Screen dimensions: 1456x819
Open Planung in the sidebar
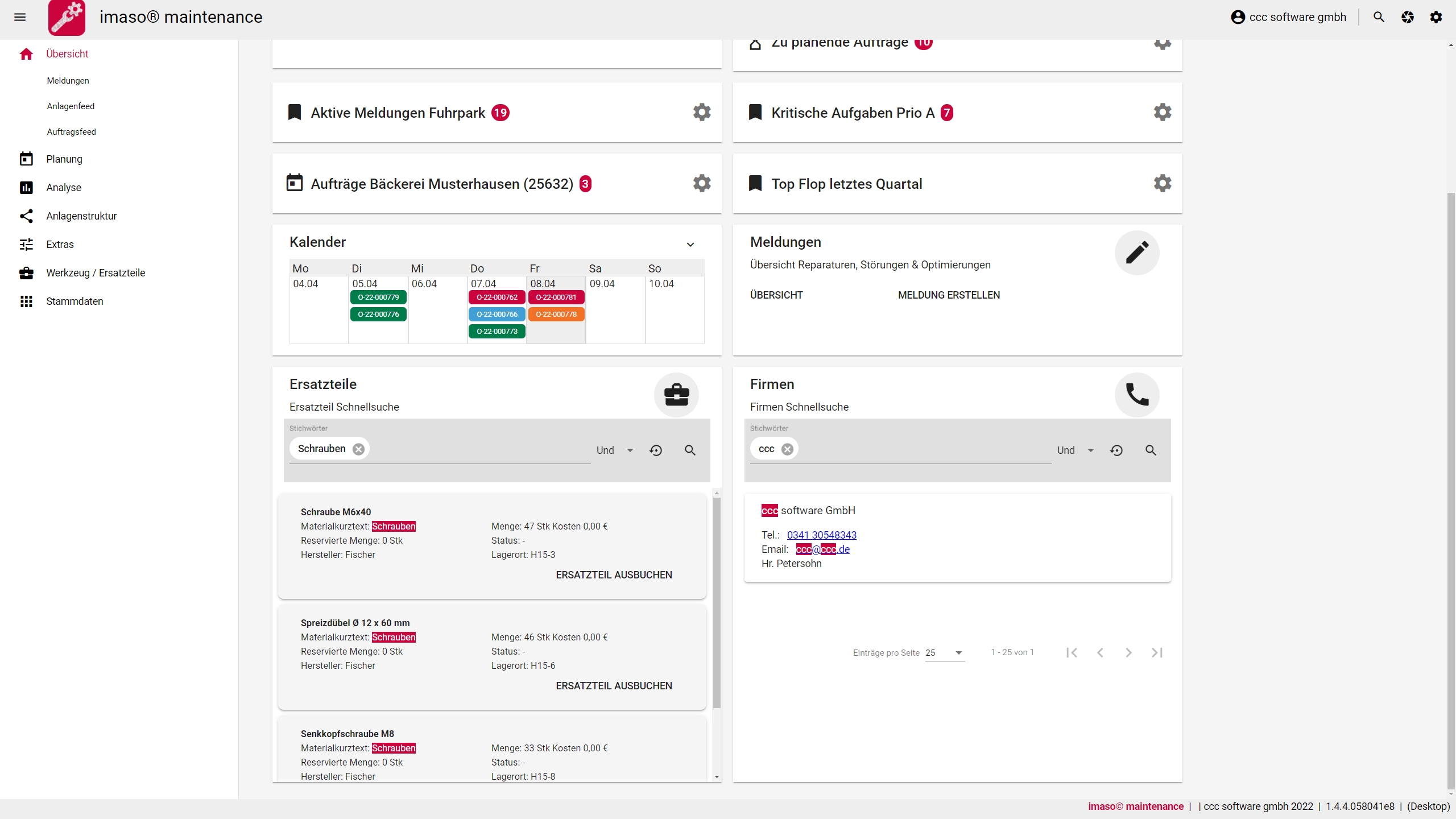(x=64, y=159)
